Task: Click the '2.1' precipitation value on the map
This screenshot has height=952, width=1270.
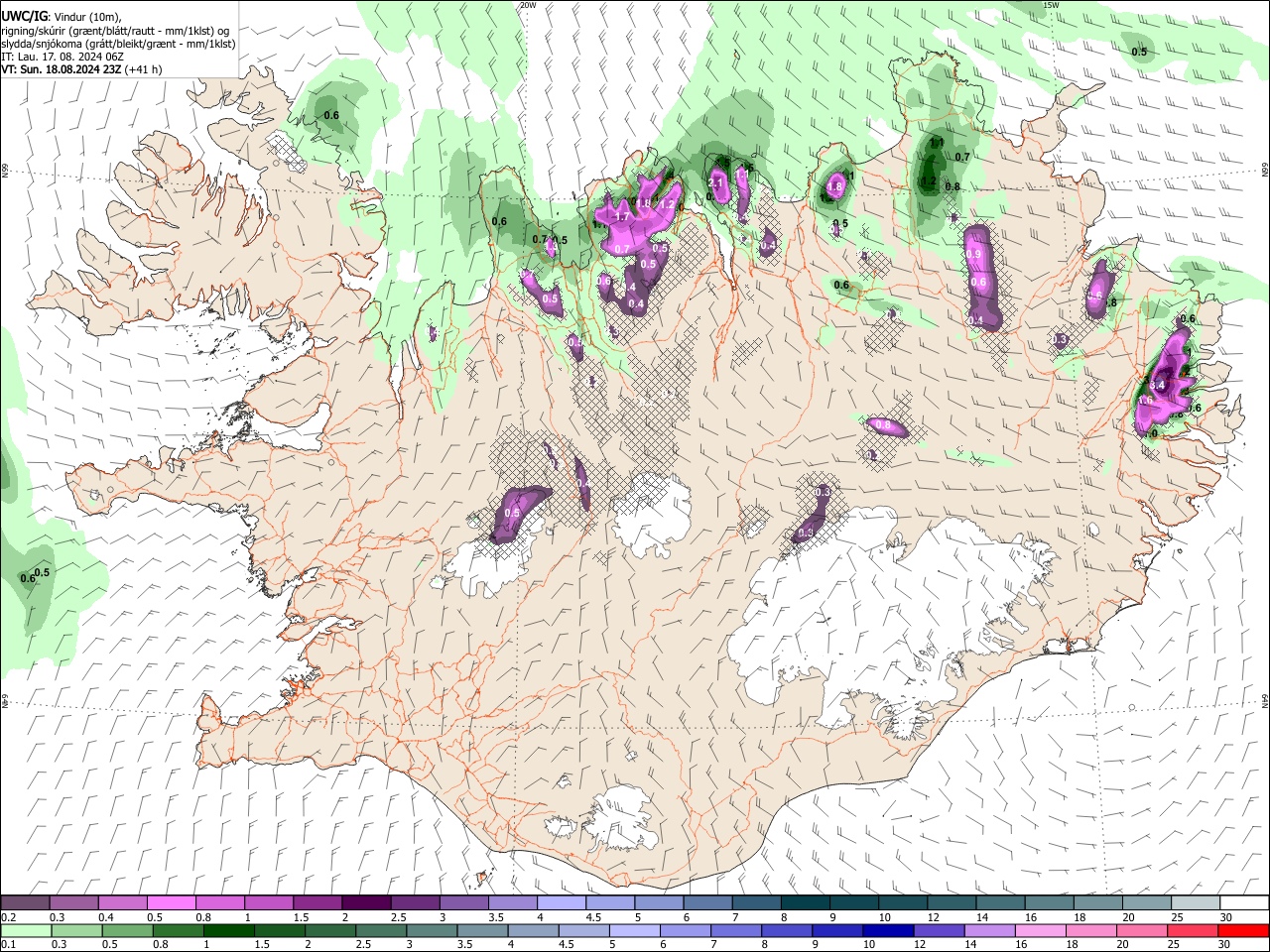Action: pyautogui.click(x=716, y=182)
